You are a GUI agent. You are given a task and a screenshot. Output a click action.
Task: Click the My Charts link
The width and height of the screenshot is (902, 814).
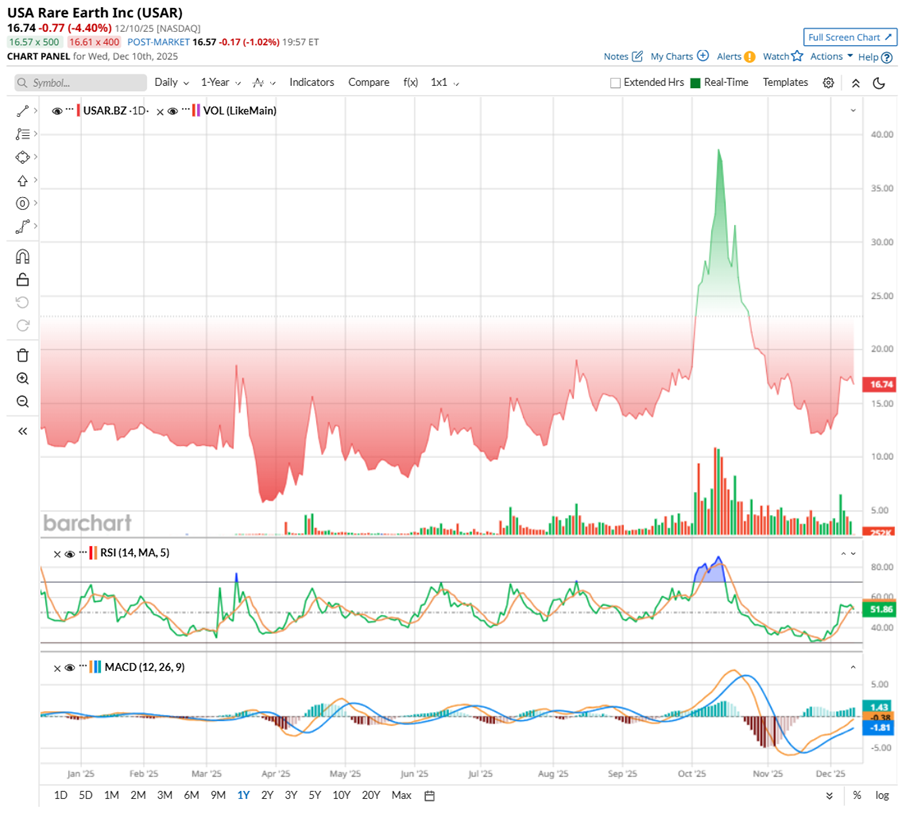pos(671,56)
